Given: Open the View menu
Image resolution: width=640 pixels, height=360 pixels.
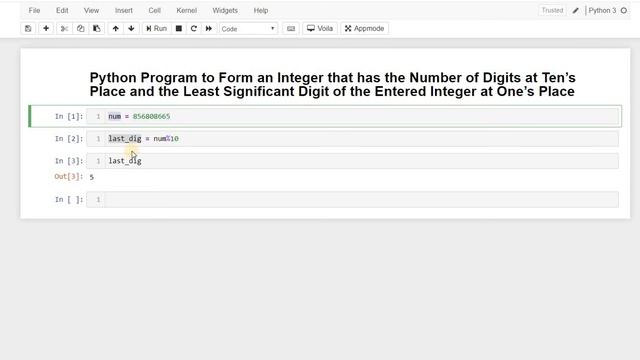Looking at the screenshot, I should point(91,11).
